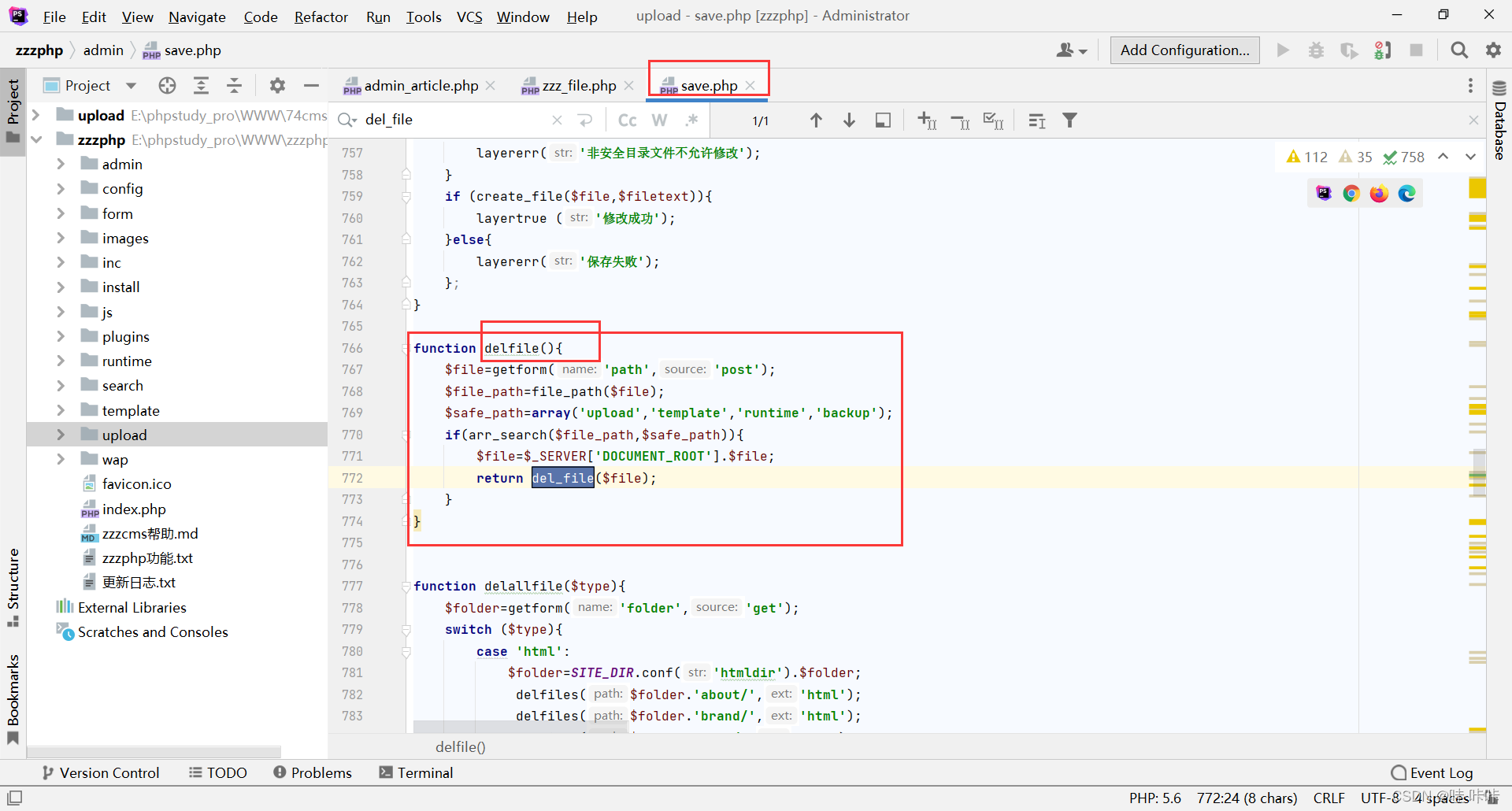This screenshot has height=811, width=1512.
Task: Toggle Words (W) search option
Action: coord(660,120)
